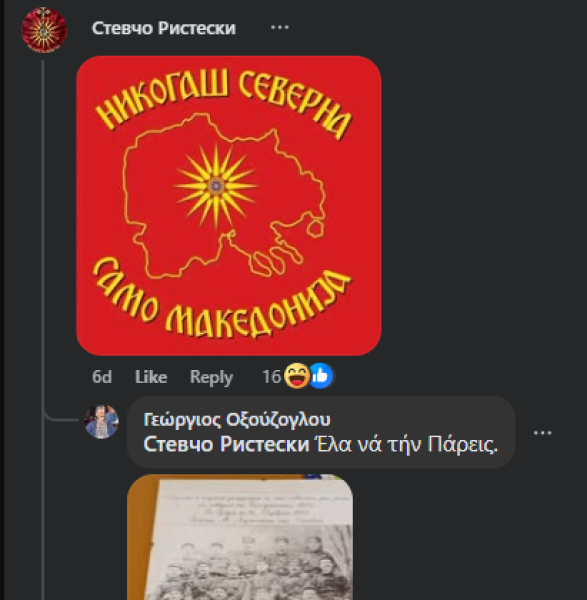Click the tagged Стевчо Ристески mention in reply
The height and width of the screenshot is (600, 587).
[x=226, y=444]
